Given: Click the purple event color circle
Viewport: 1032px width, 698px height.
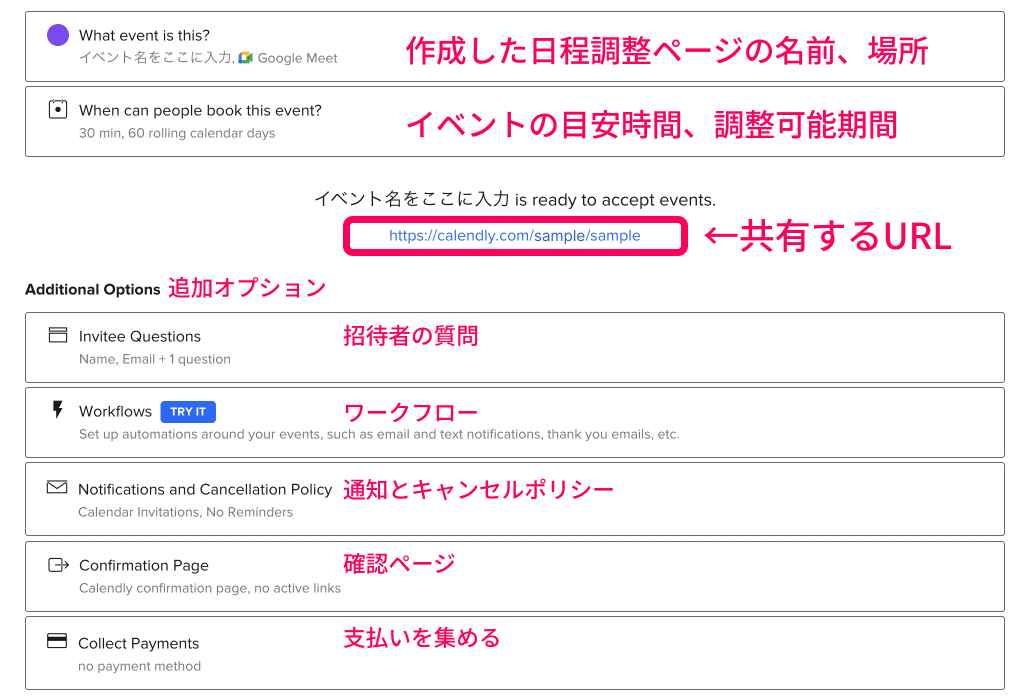Looking at the screenshot, I should pos(58,35).
